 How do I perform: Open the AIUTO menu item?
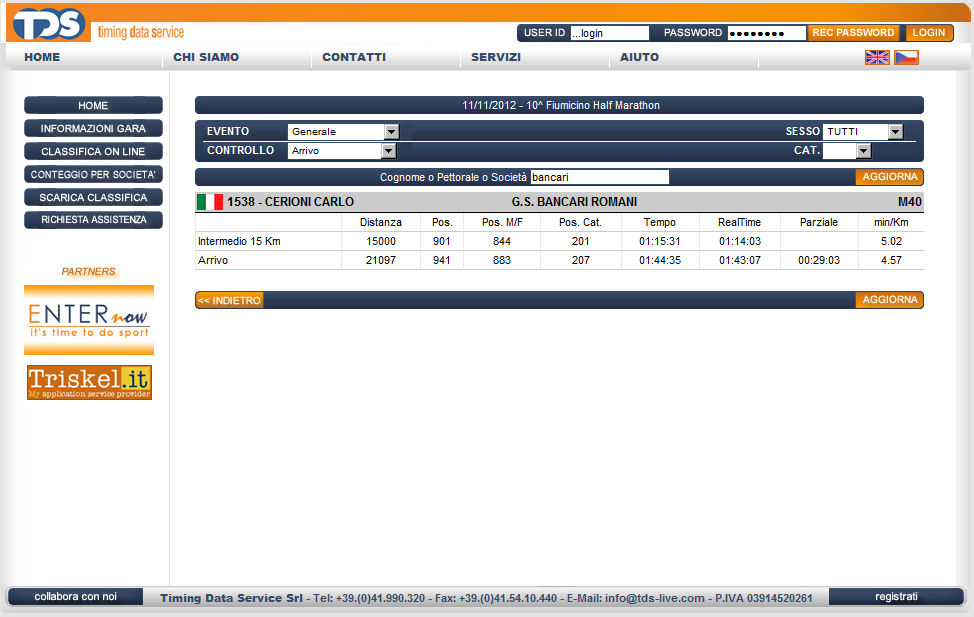[x=639, y=57]
